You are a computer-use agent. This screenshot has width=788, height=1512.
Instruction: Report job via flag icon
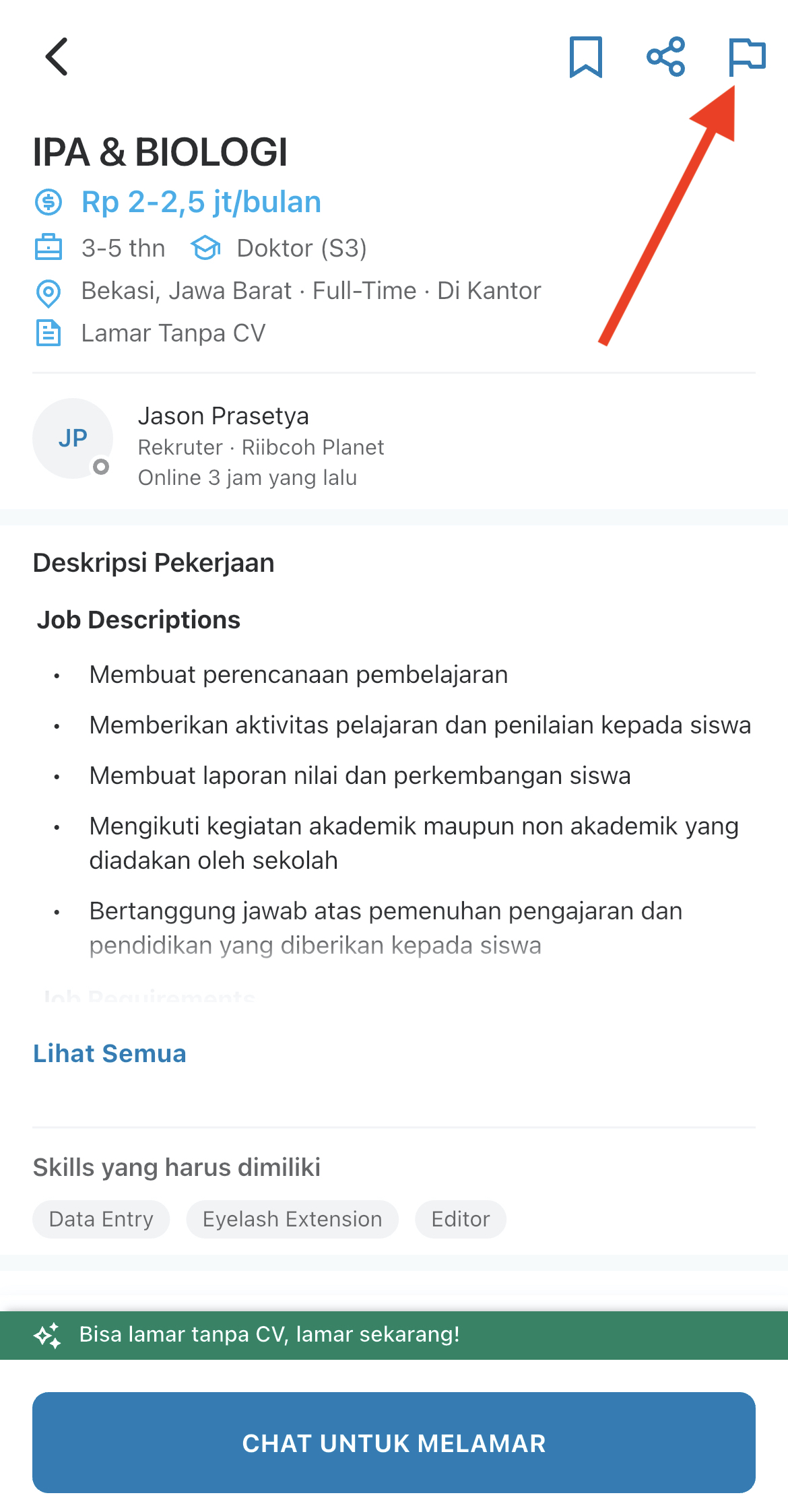click(x=746, y=57)
